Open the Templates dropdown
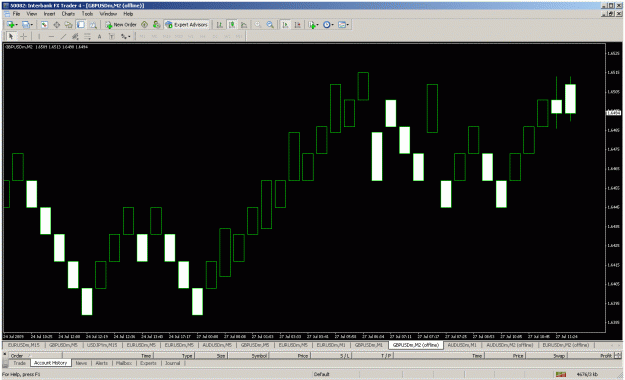This screenshot has height=380, width=625. click(343, 25)
